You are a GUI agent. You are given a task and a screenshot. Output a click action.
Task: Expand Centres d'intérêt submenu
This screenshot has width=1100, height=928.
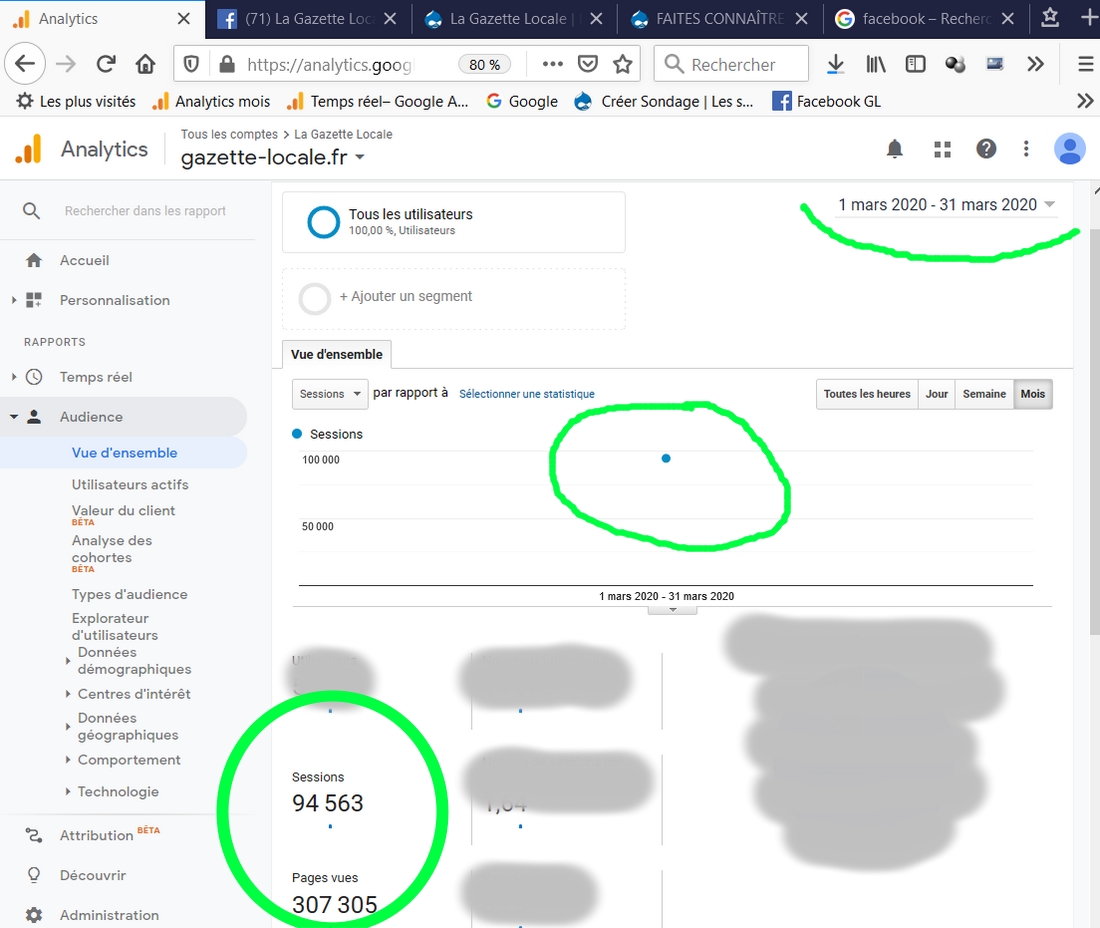(x=67, y=694)
